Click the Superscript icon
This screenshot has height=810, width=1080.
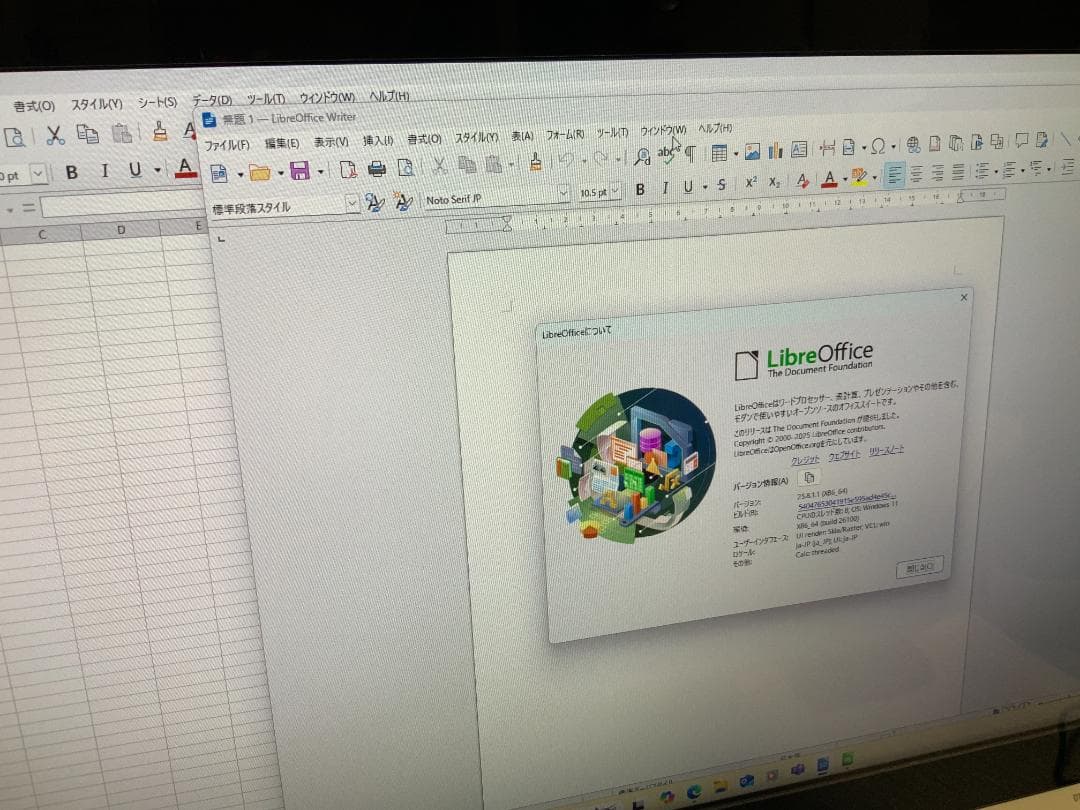point(750,184)
